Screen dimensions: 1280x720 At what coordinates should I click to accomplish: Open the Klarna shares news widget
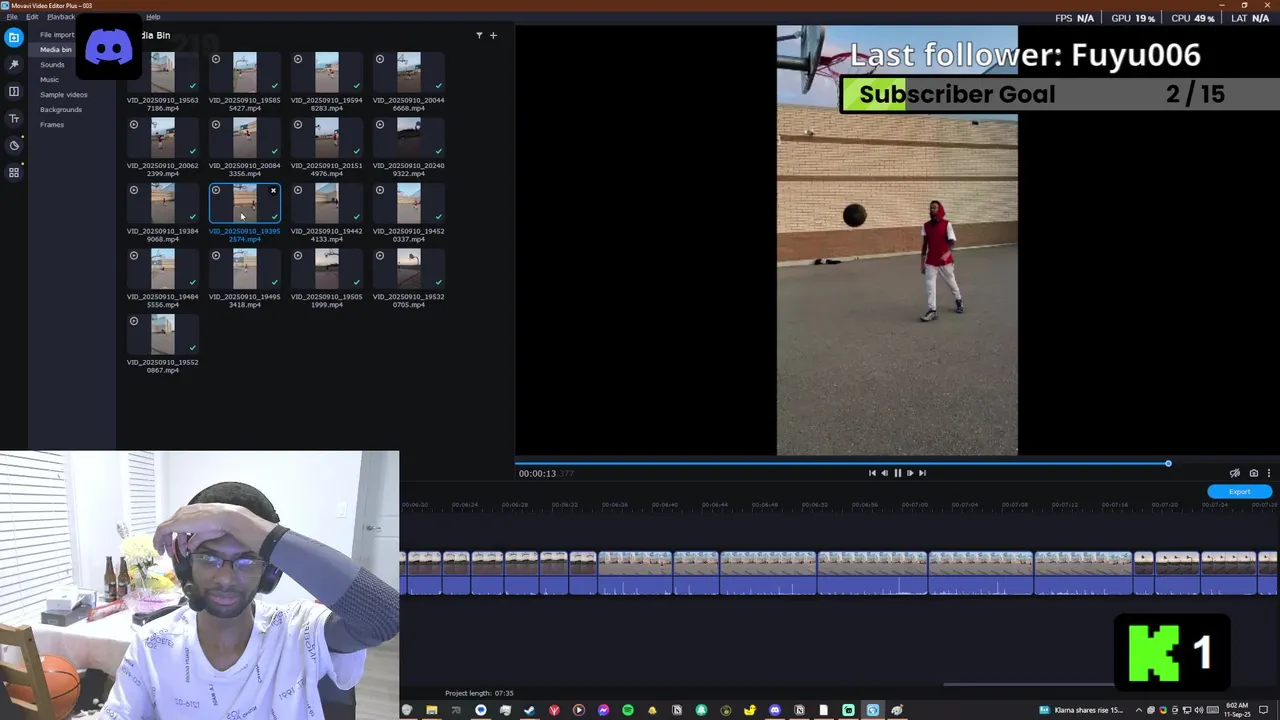click(x=1083, y=710)
